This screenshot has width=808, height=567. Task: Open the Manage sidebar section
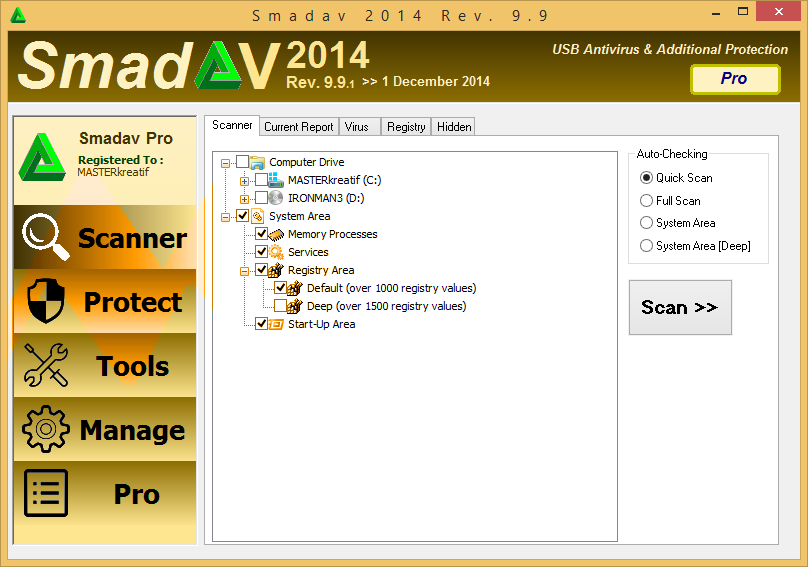click(105, 429)
